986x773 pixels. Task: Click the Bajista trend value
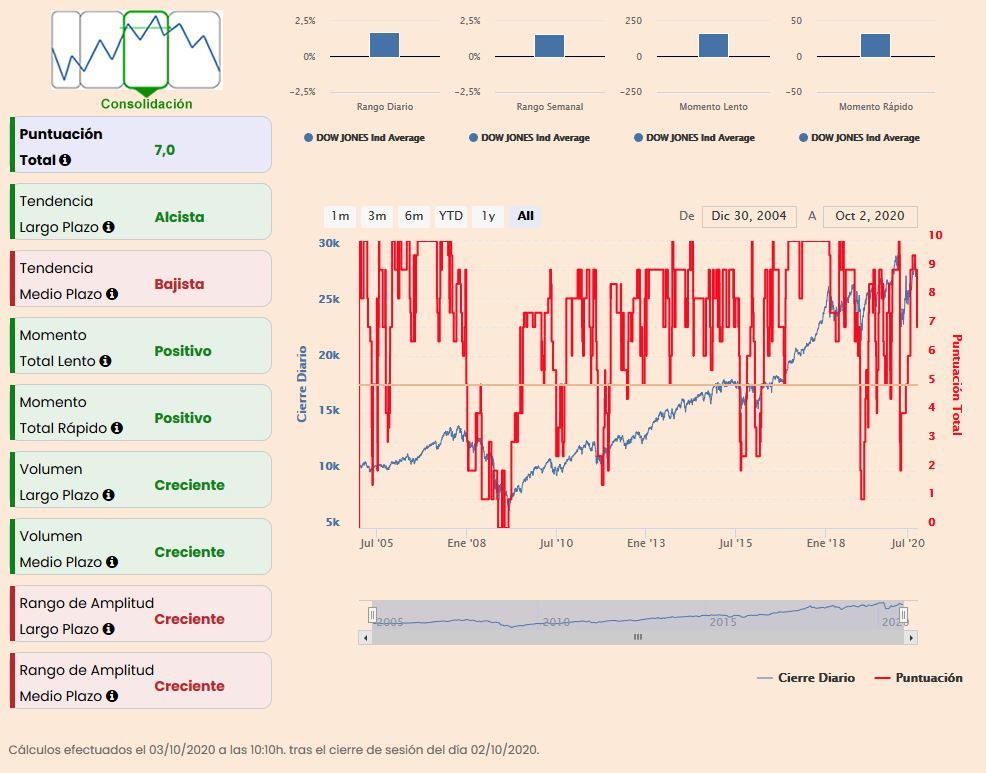point(179,284)
